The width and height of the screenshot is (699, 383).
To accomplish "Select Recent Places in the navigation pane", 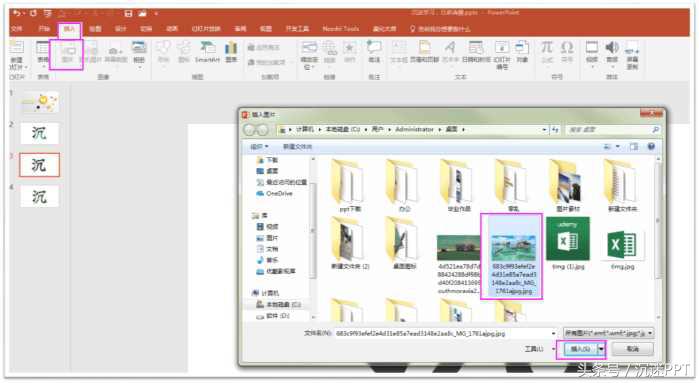I will click(282, 182).
